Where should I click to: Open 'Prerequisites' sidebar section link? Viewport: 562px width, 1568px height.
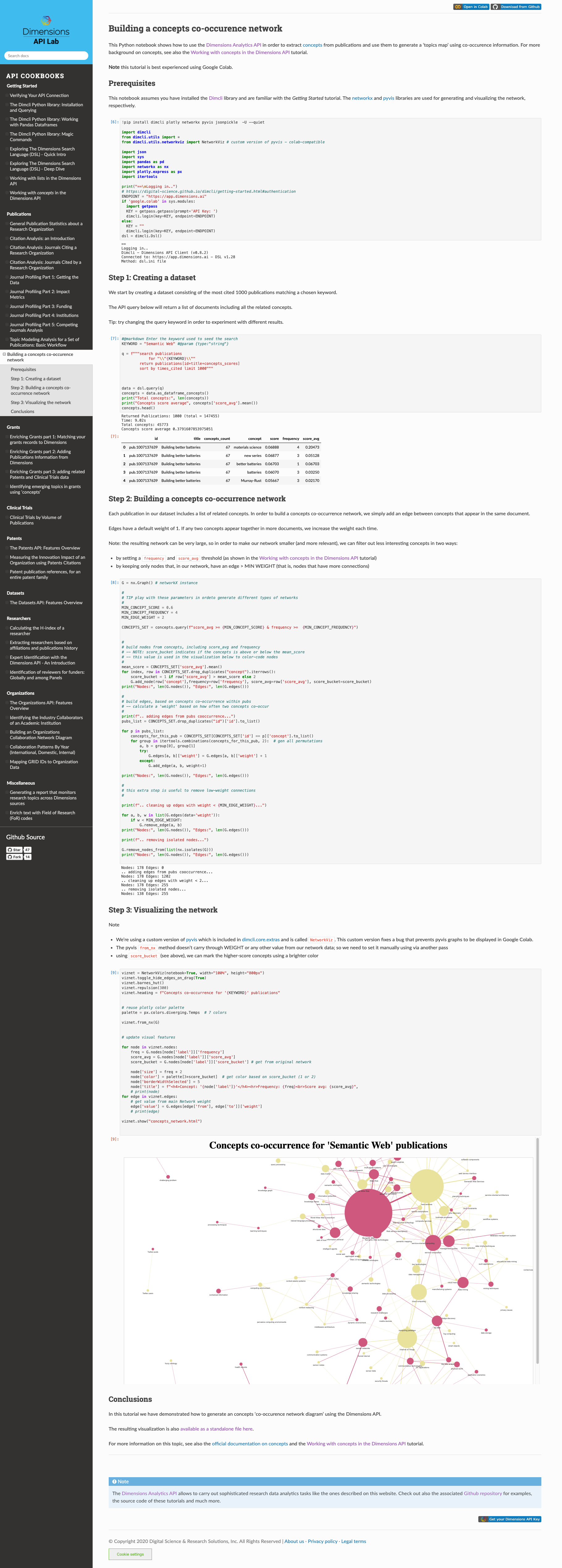pos(23,369)
